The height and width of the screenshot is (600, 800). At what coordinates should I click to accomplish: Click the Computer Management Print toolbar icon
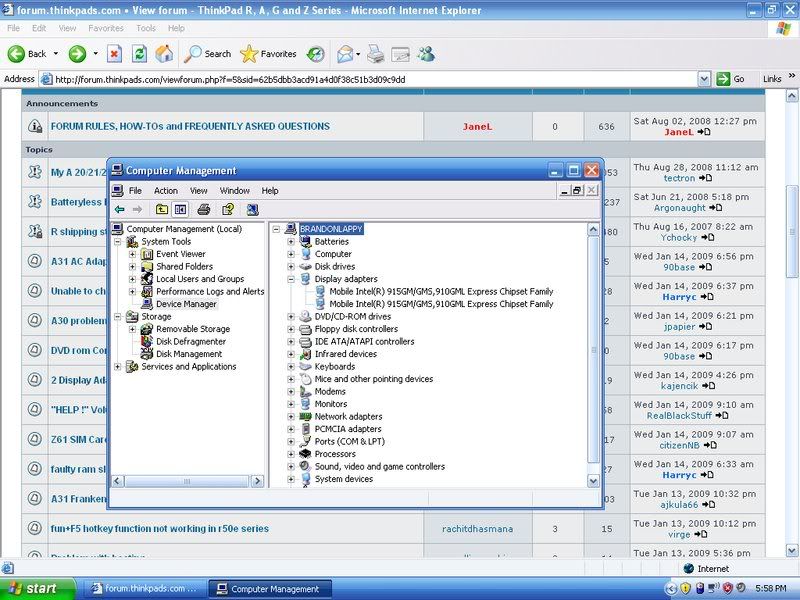(x=204, y=209)
